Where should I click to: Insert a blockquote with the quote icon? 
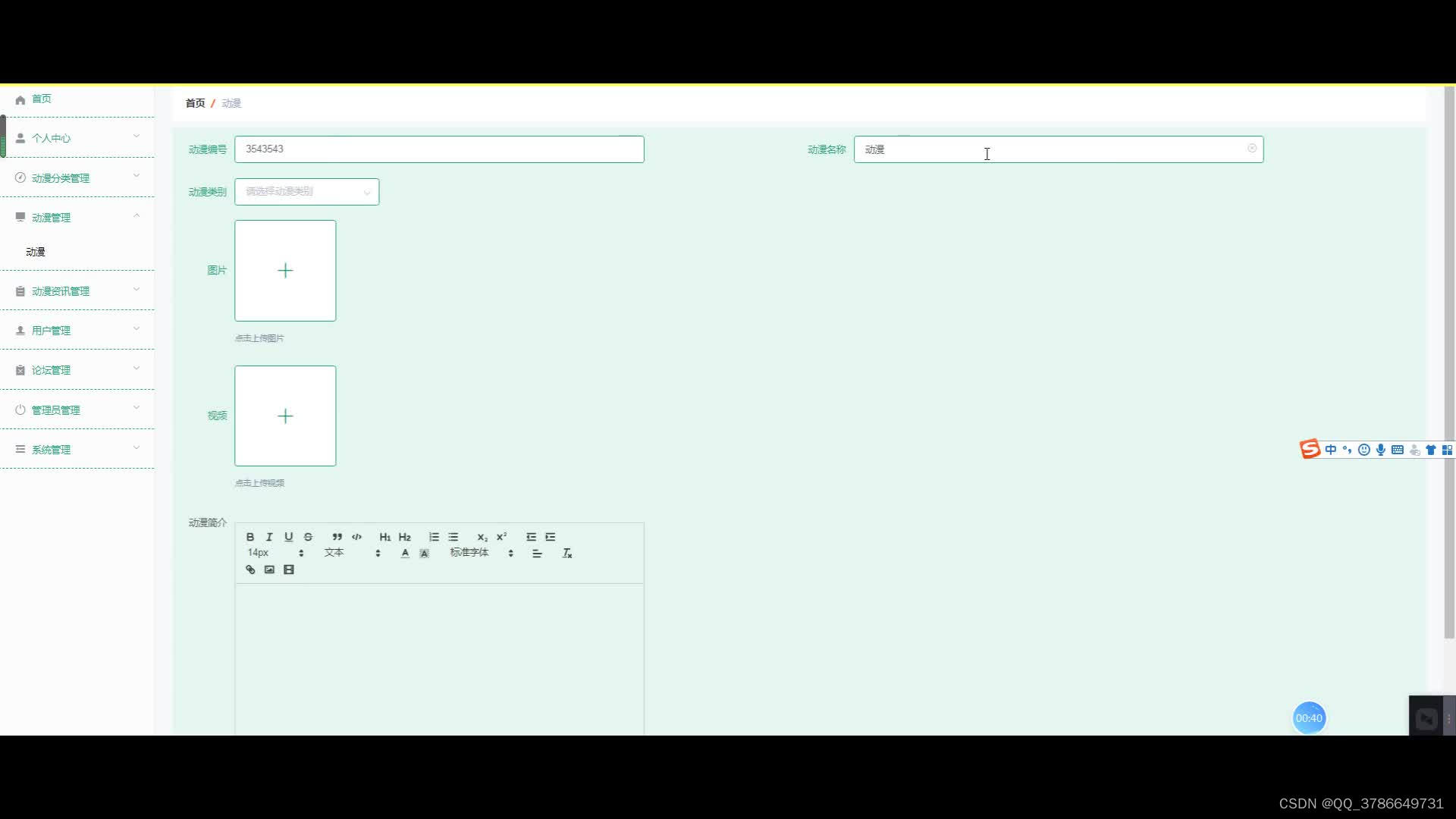point(337,537)
